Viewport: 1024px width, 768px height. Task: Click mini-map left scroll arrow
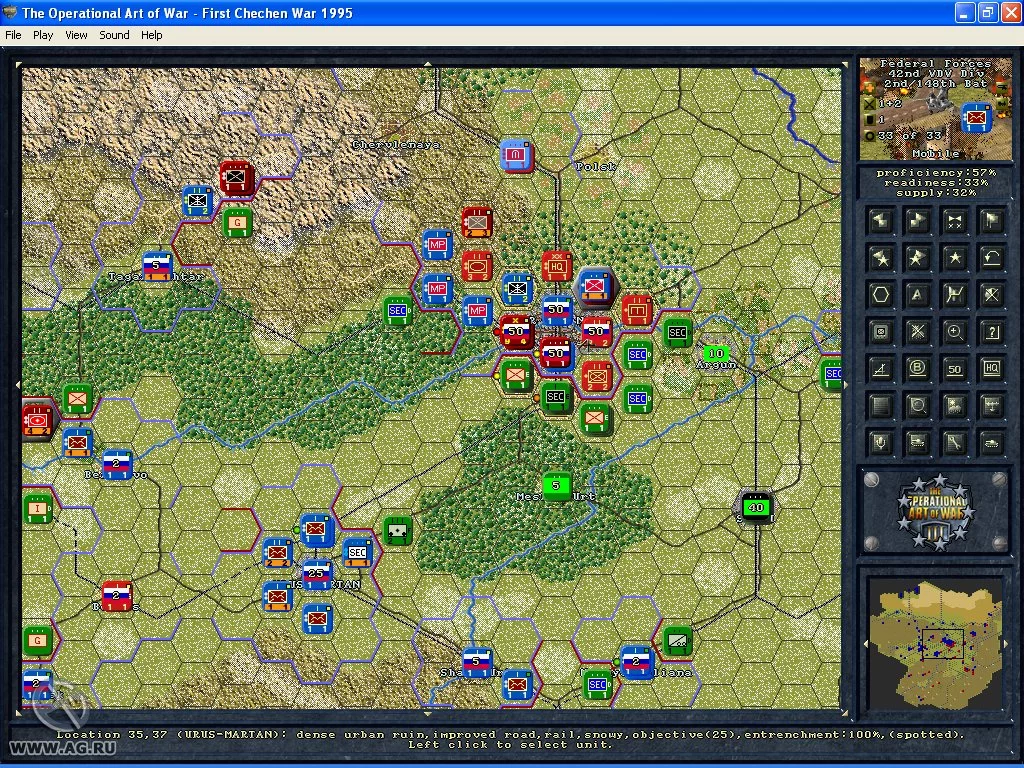click(867, 645)
